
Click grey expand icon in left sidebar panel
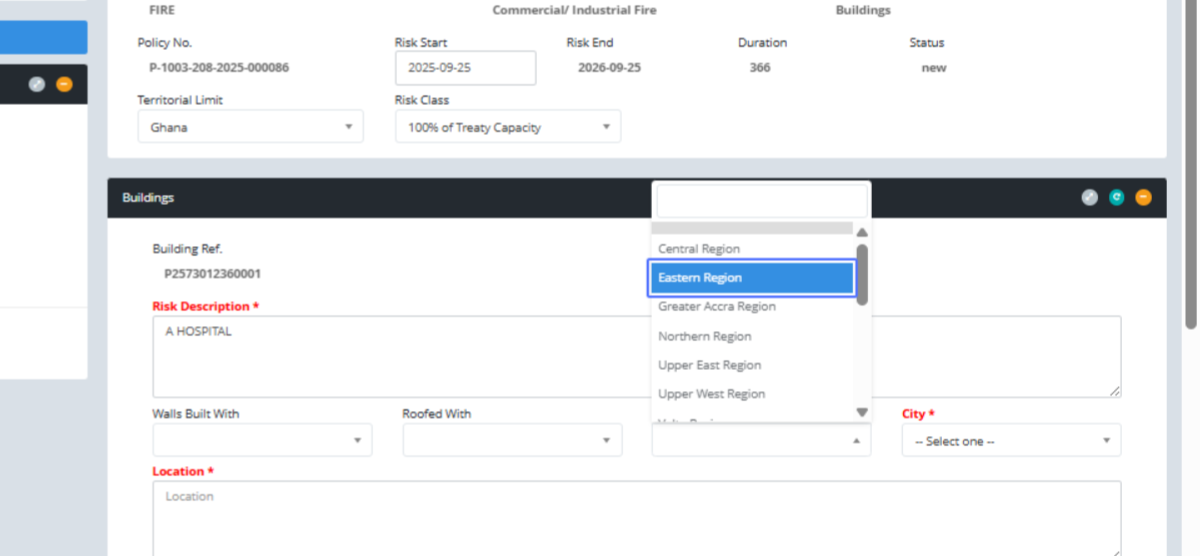37,85
